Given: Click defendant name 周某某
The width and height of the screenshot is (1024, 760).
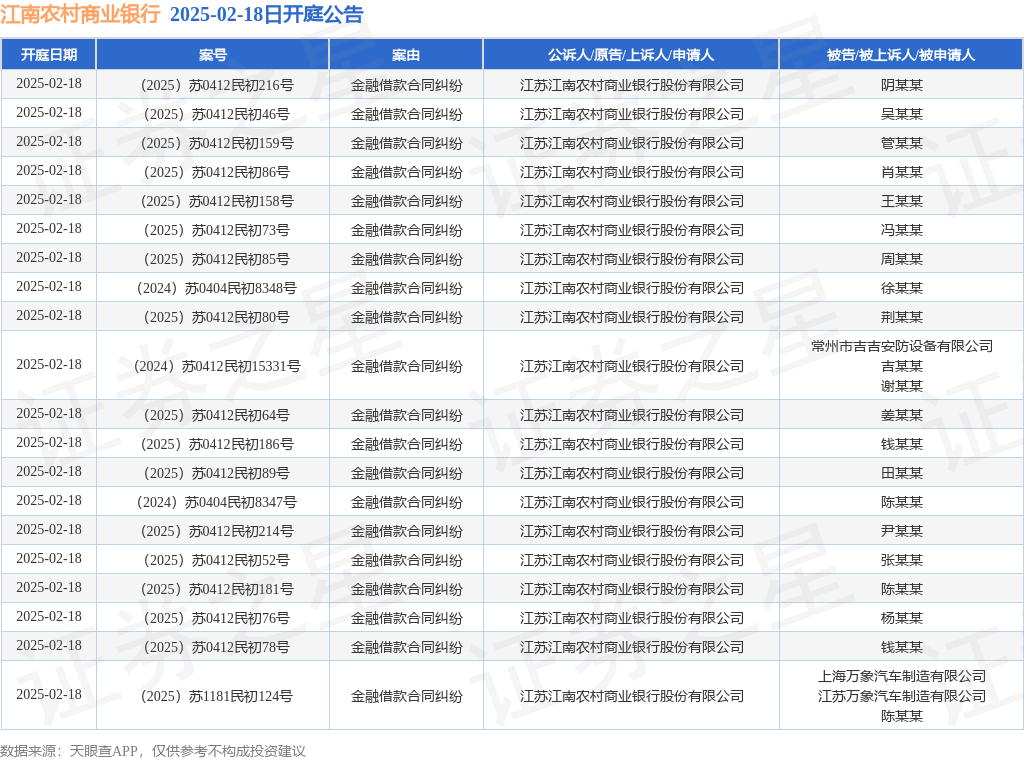Looking at the screenshot, I should pyautogui.click(x=901, y=259).
